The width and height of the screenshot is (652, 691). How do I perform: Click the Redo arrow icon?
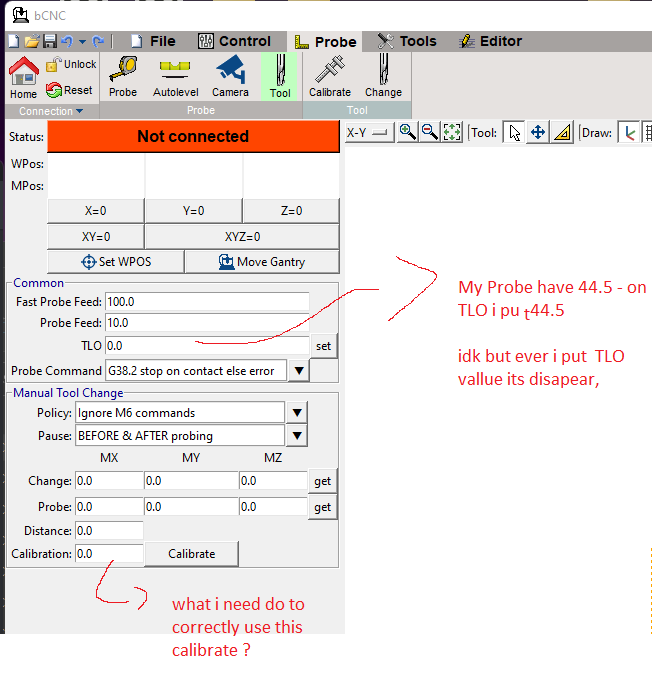click(98, 41)
